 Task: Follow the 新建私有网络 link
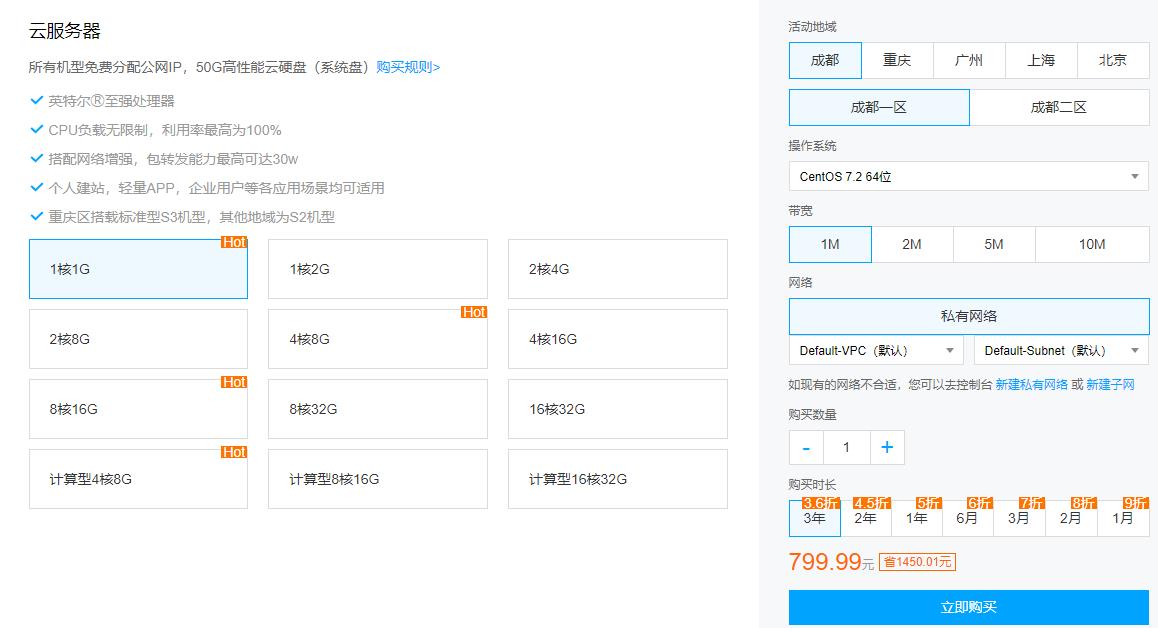[x=1032, y=384]
